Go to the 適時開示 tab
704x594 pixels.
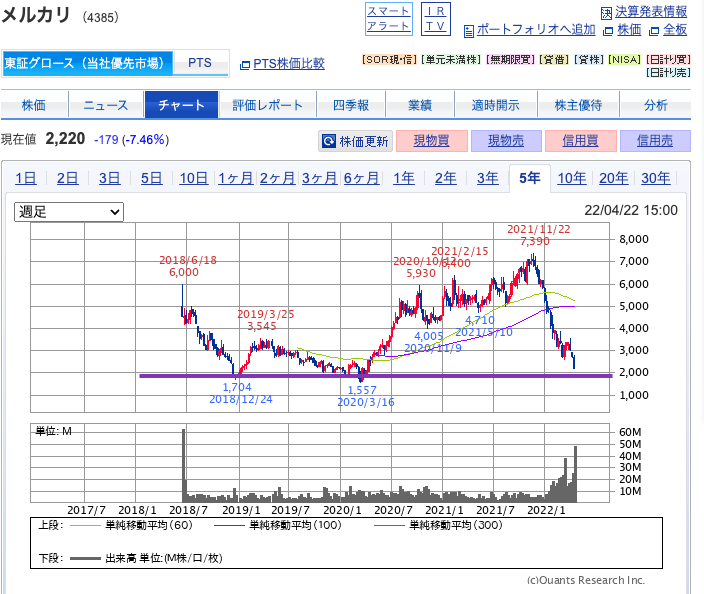tap(496, 105)
